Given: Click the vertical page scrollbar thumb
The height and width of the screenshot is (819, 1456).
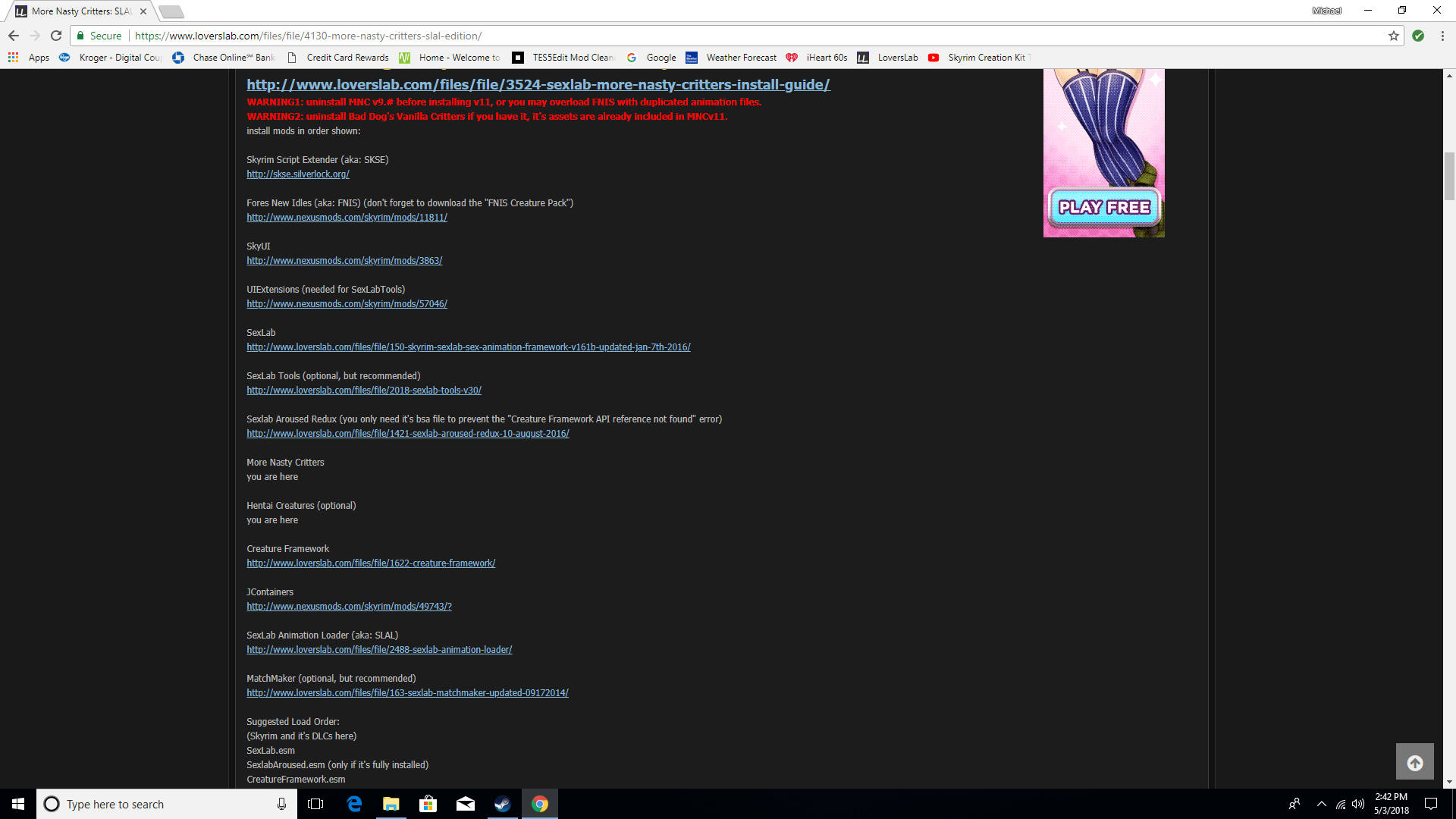Looking at the screenshot, I should click(1449, 176).
